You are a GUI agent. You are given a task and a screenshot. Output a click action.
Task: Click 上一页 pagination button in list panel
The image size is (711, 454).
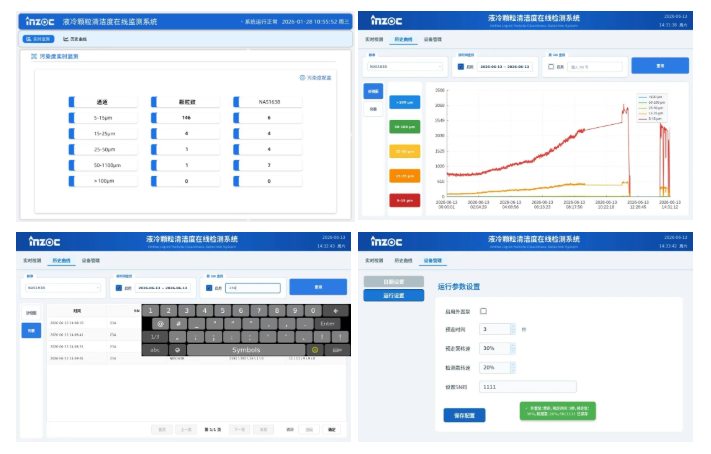pos(186,430)
